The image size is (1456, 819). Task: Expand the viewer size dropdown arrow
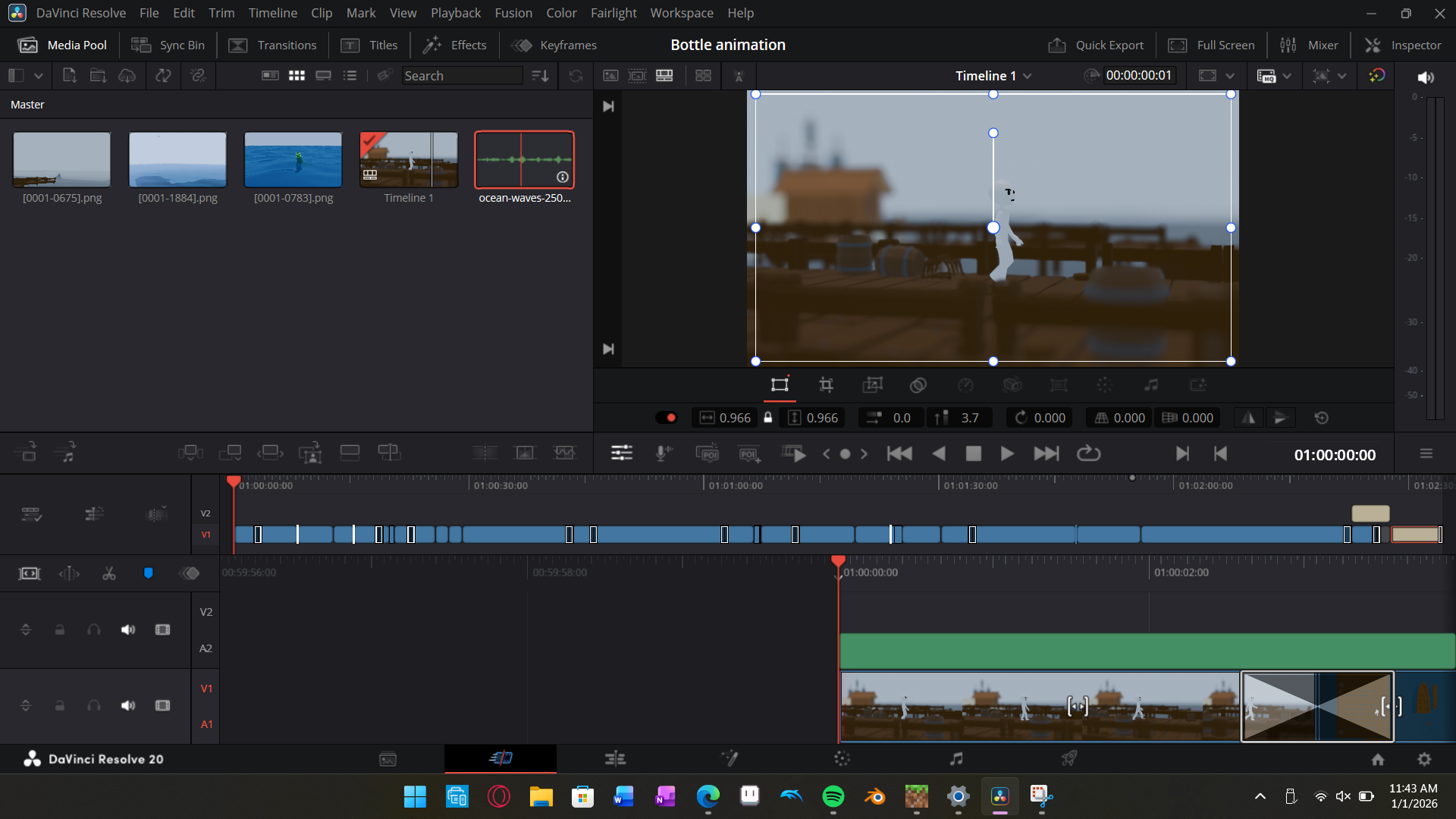(1230, 76)
